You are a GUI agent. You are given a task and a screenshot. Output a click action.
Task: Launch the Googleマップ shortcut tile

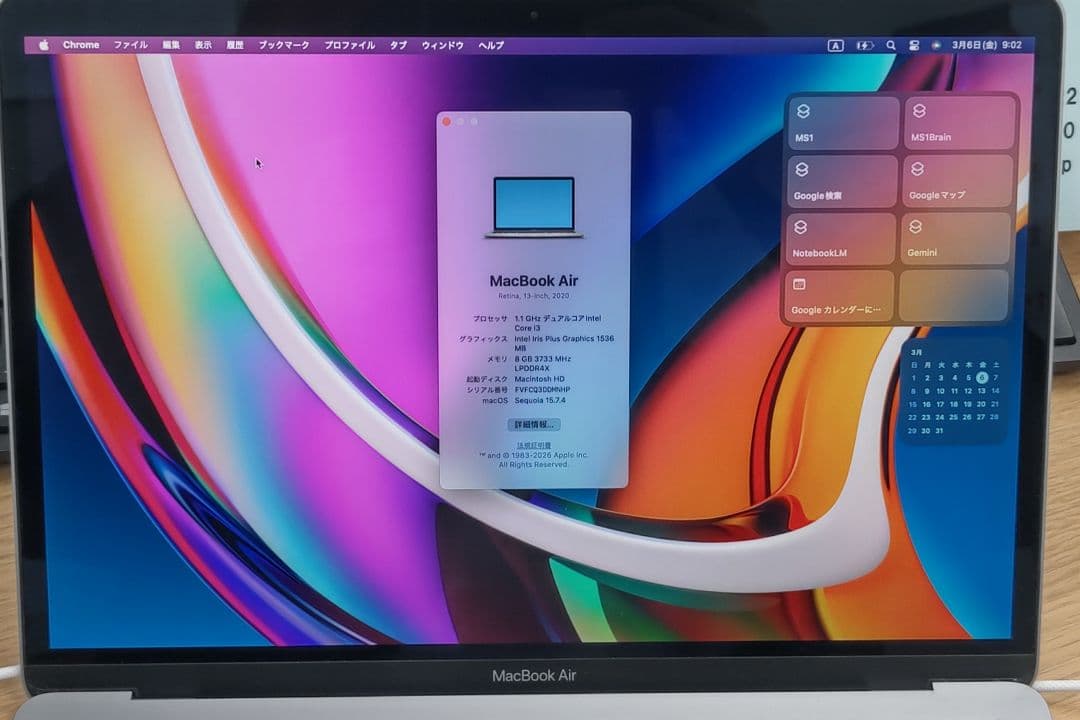(959, 181)
